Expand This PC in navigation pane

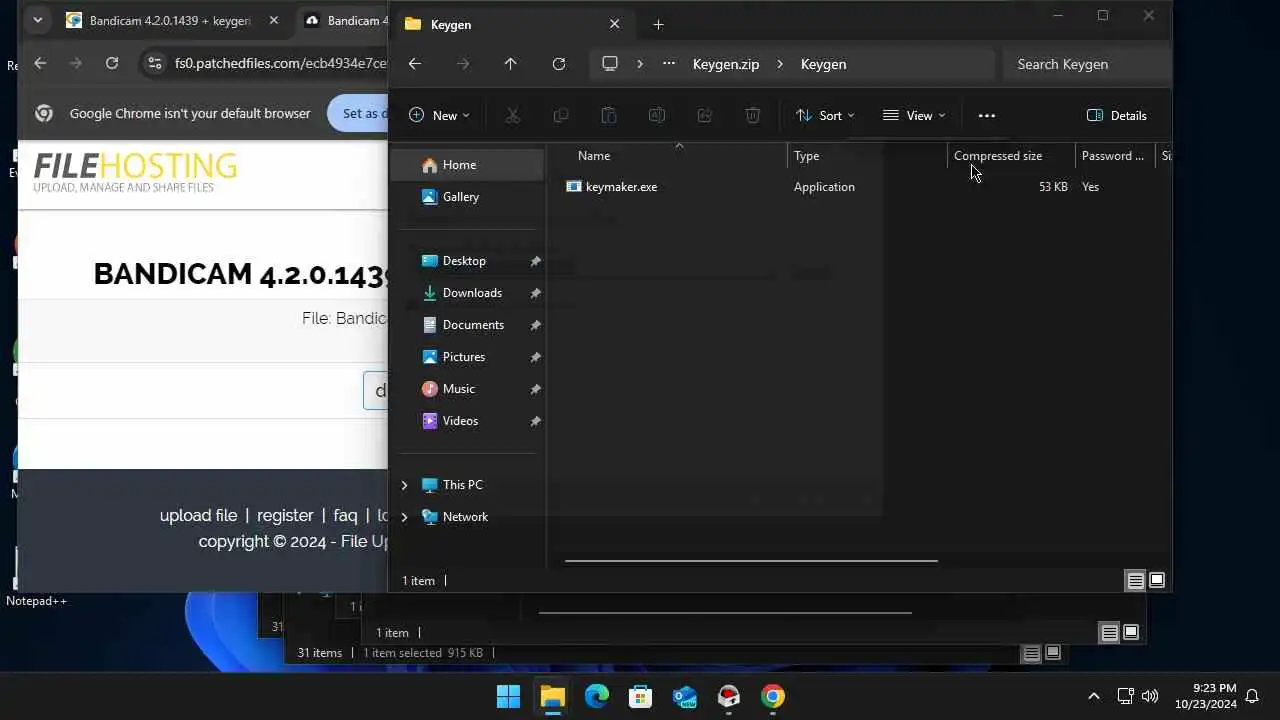pos(404,485)
